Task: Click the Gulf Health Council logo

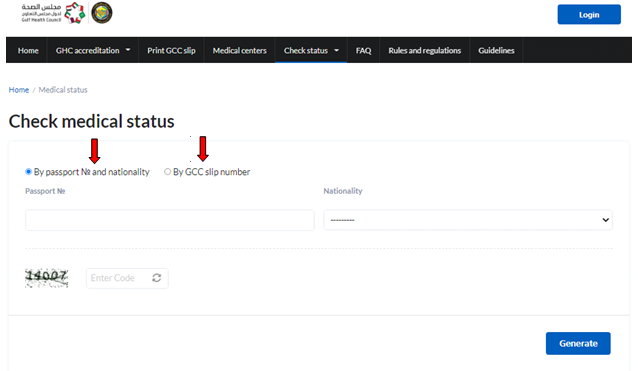Action: tap(53, 13)
